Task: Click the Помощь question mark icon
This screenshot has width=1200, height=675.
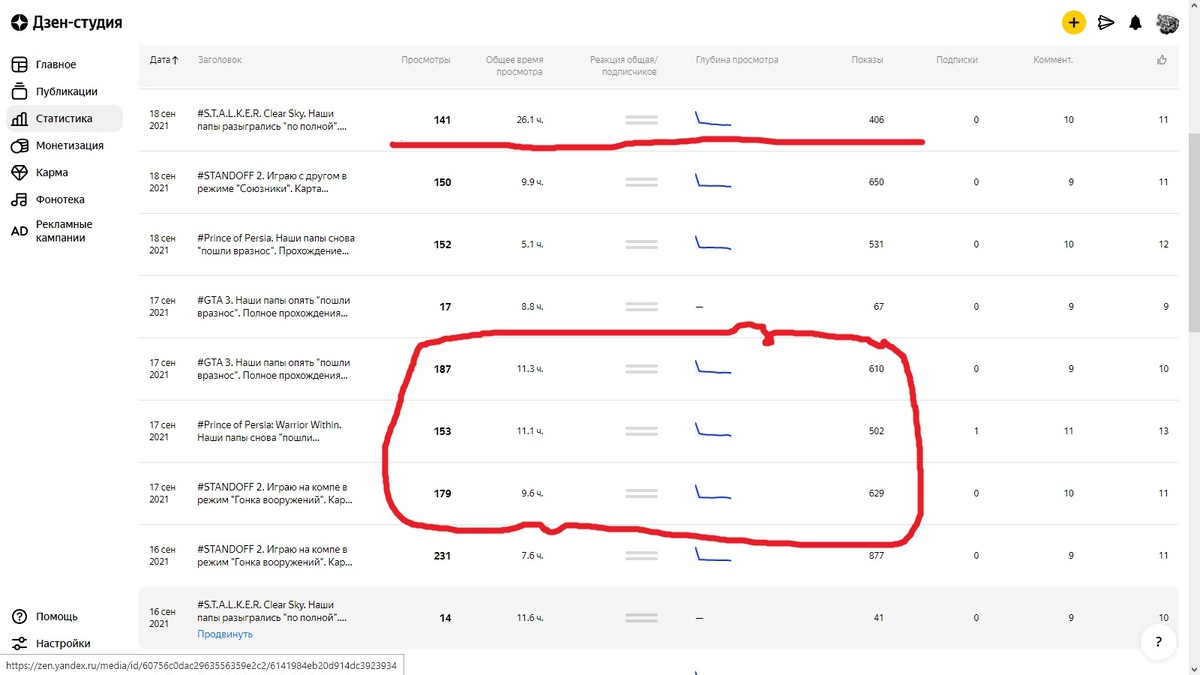Action: click(x=19, y=616)
